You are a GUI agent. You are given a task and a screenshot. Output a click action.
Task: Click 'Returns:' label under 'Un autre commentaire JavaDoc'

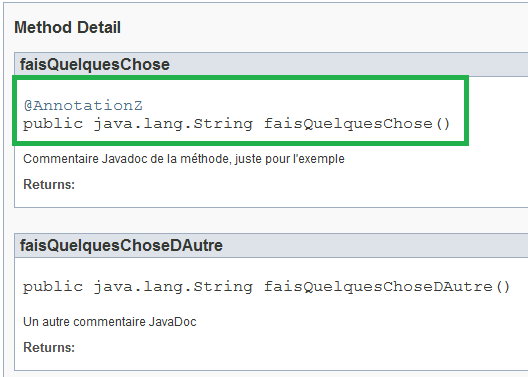click(49, 347)
